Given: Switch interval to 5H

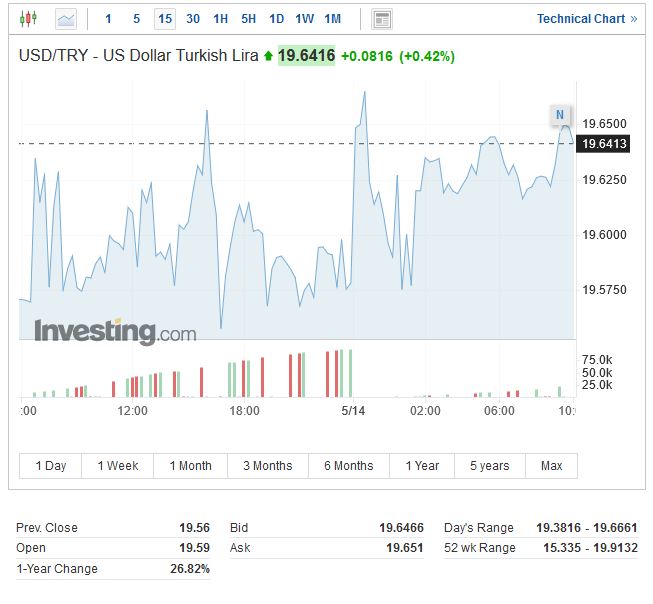Looking at the screenshot, I should point(249,19).
